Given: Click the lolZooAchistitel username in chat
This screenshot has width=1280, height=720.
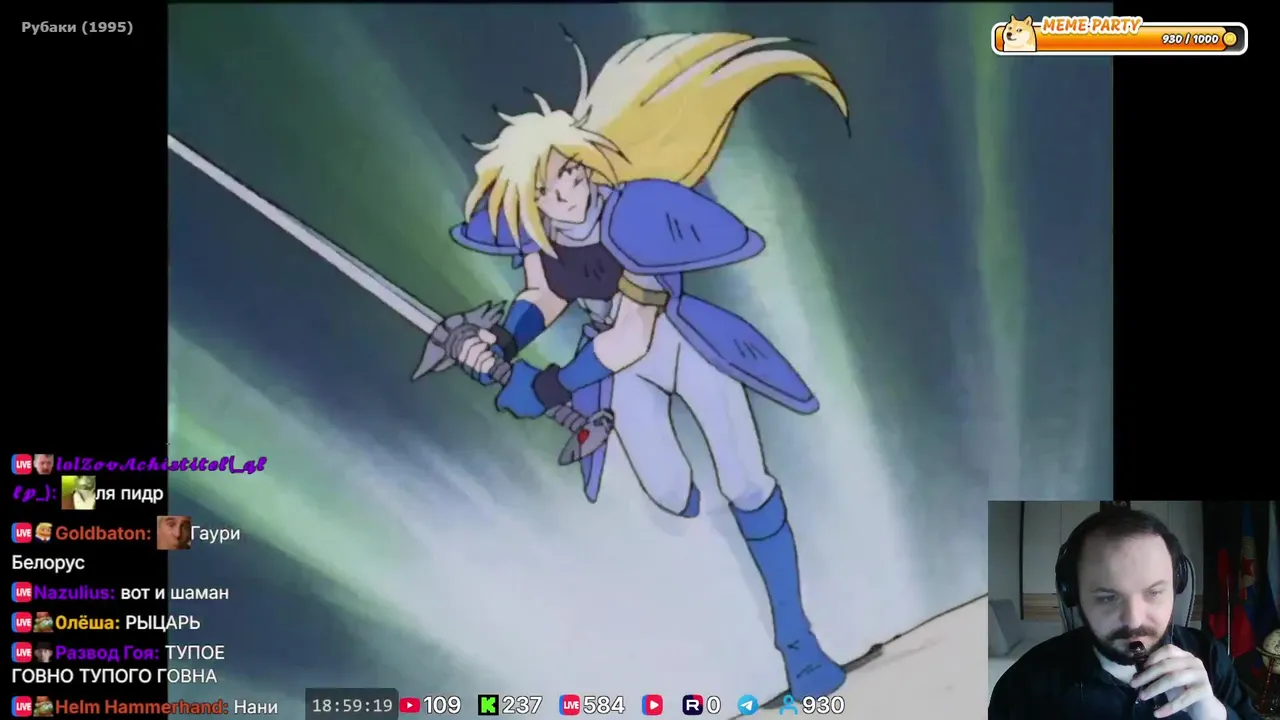Looking at the screenshot, I should coord(161,464).
